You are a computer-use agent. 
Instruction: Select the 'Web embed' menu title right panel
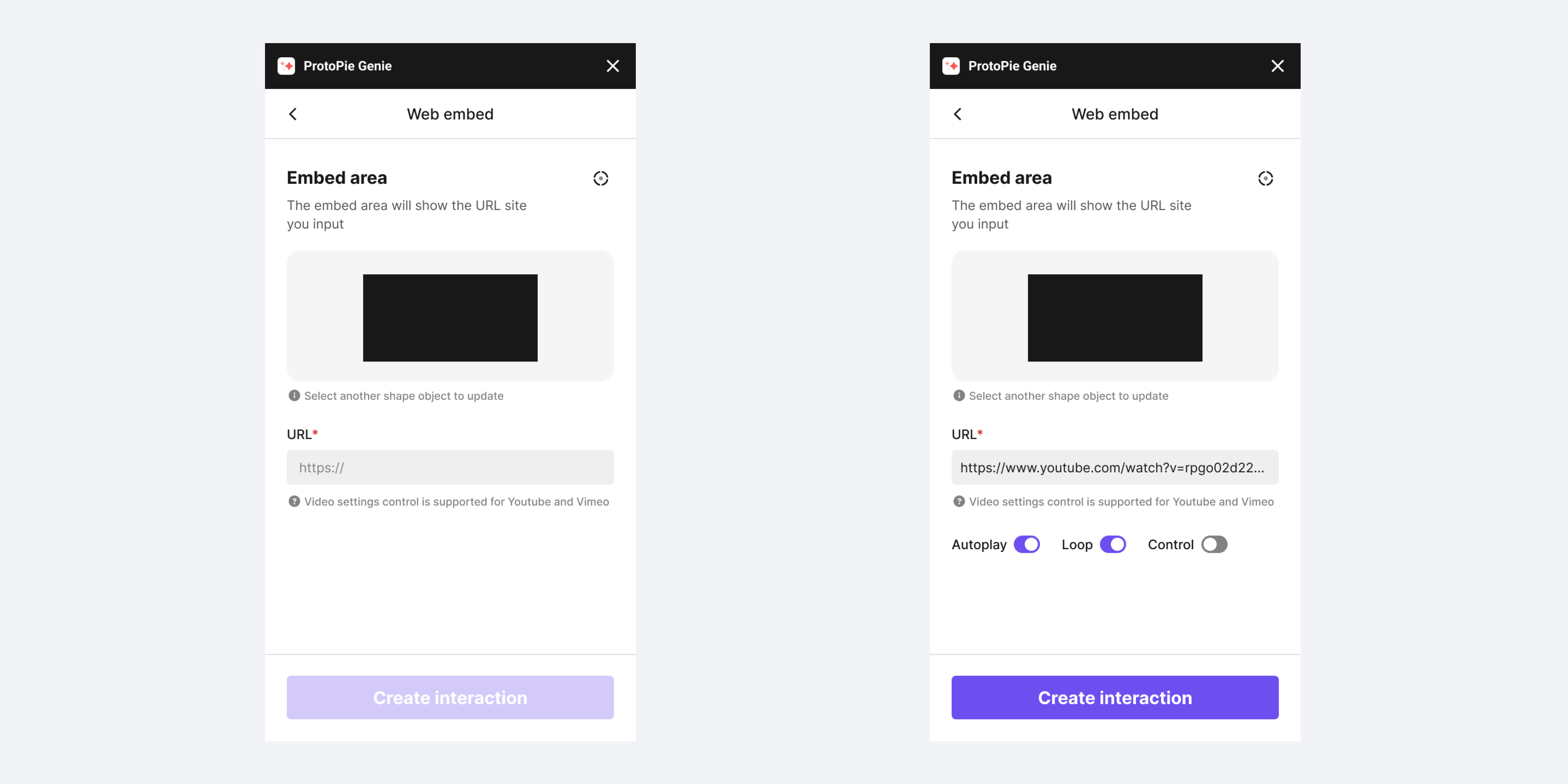(x=1116, y=113)
